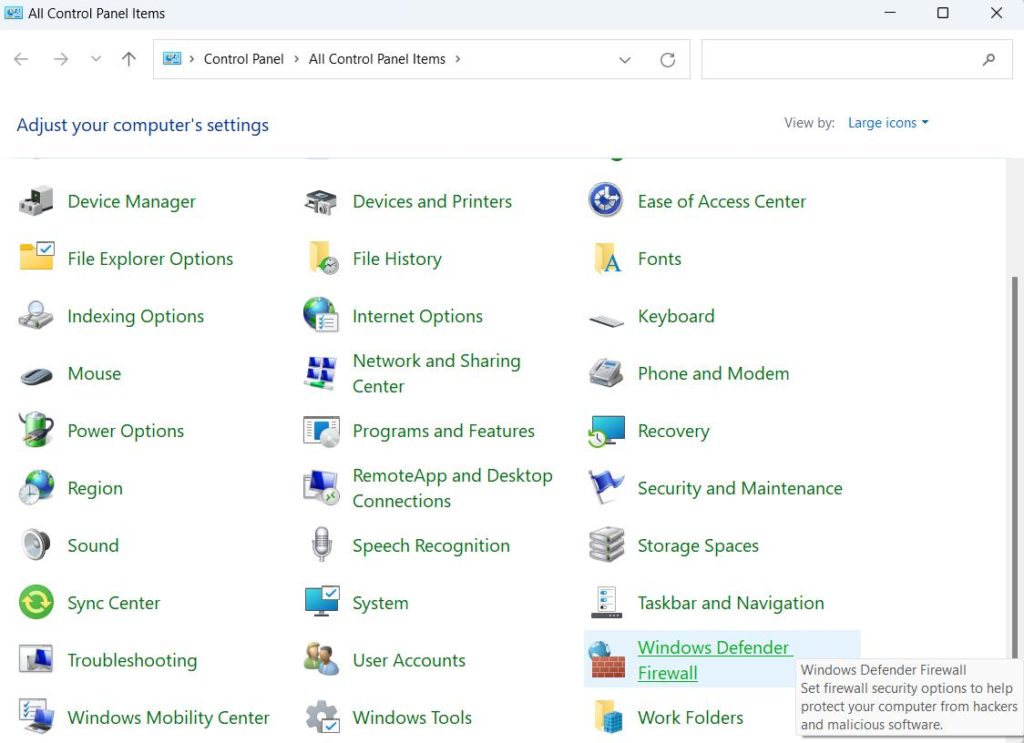Image resolution: width=1024 pixels, height=743 pixels.
Task: Open the Ease of Access Center link text
Action: tap(722, 201)
